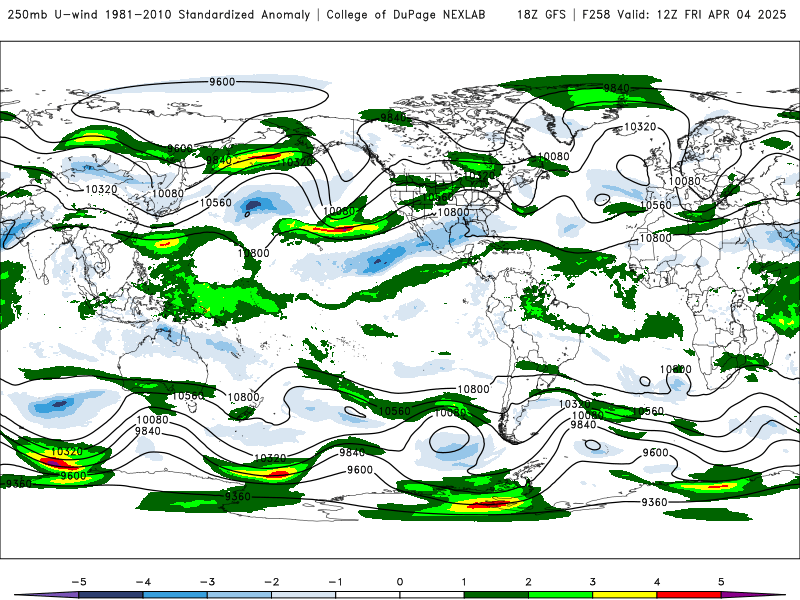Click the '9360' contour label below the South Atlantic
The width and height of the screenshot is (800, 600).
(x=654, y=503)
